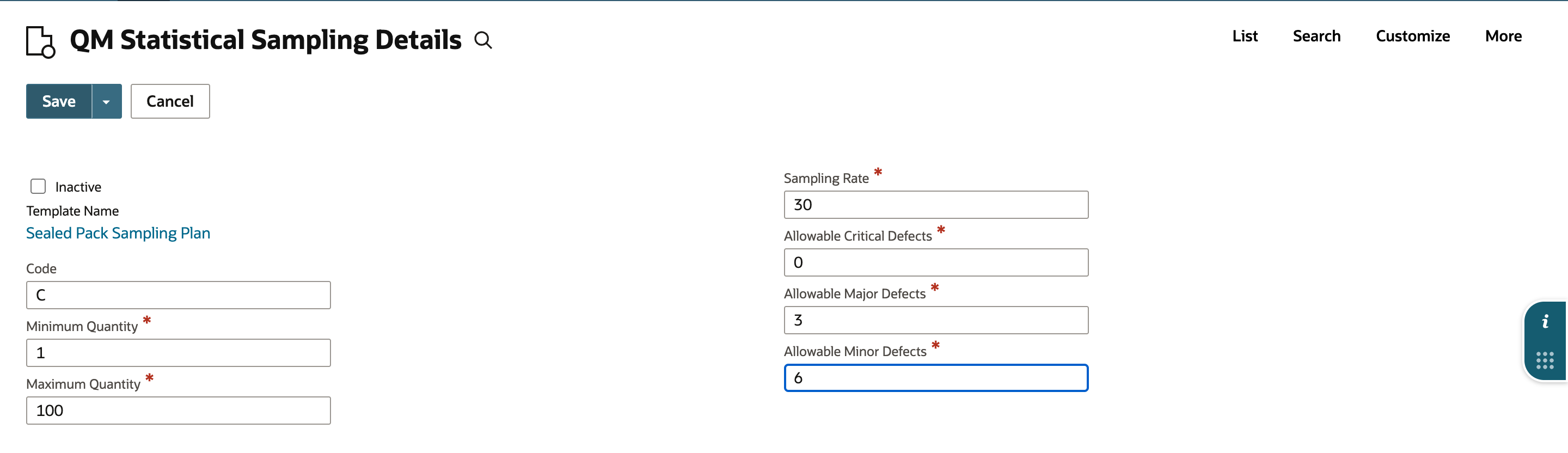Open the grid dots icon on the side tab
1568x453 pixels.
click(x=1545, y=360)
